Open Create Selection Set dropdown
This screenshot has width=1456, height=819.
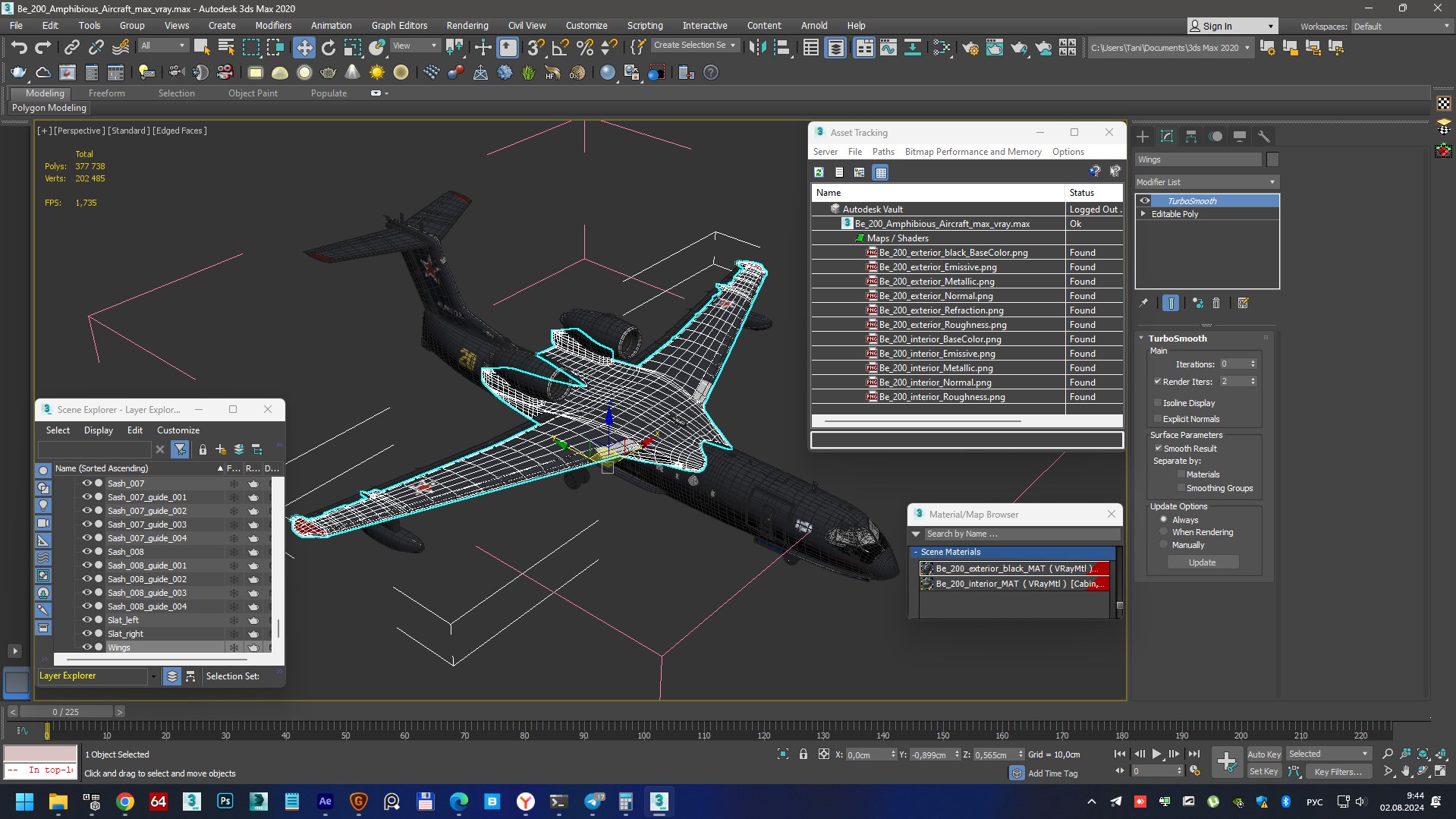point(694,46)
